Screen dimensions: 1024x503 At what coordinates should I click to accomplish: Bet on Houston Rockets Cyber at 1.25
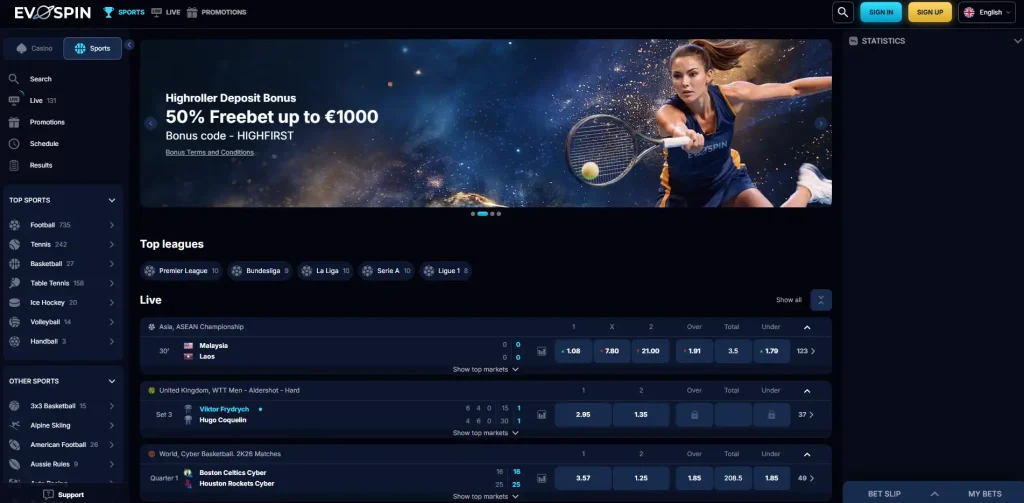[x=641, y=478]
